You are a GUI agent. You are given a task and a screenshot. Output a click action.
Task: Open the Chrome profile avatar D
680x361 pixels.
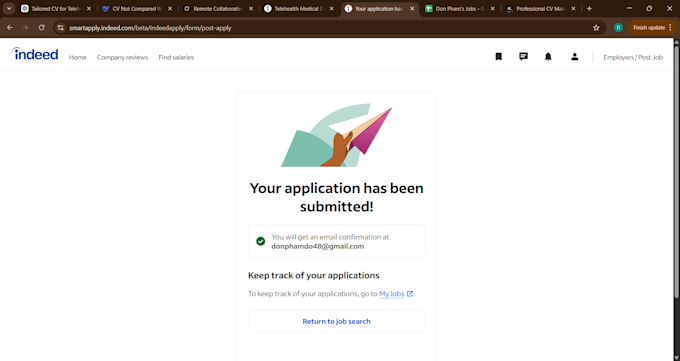click(x=618, y=28)
